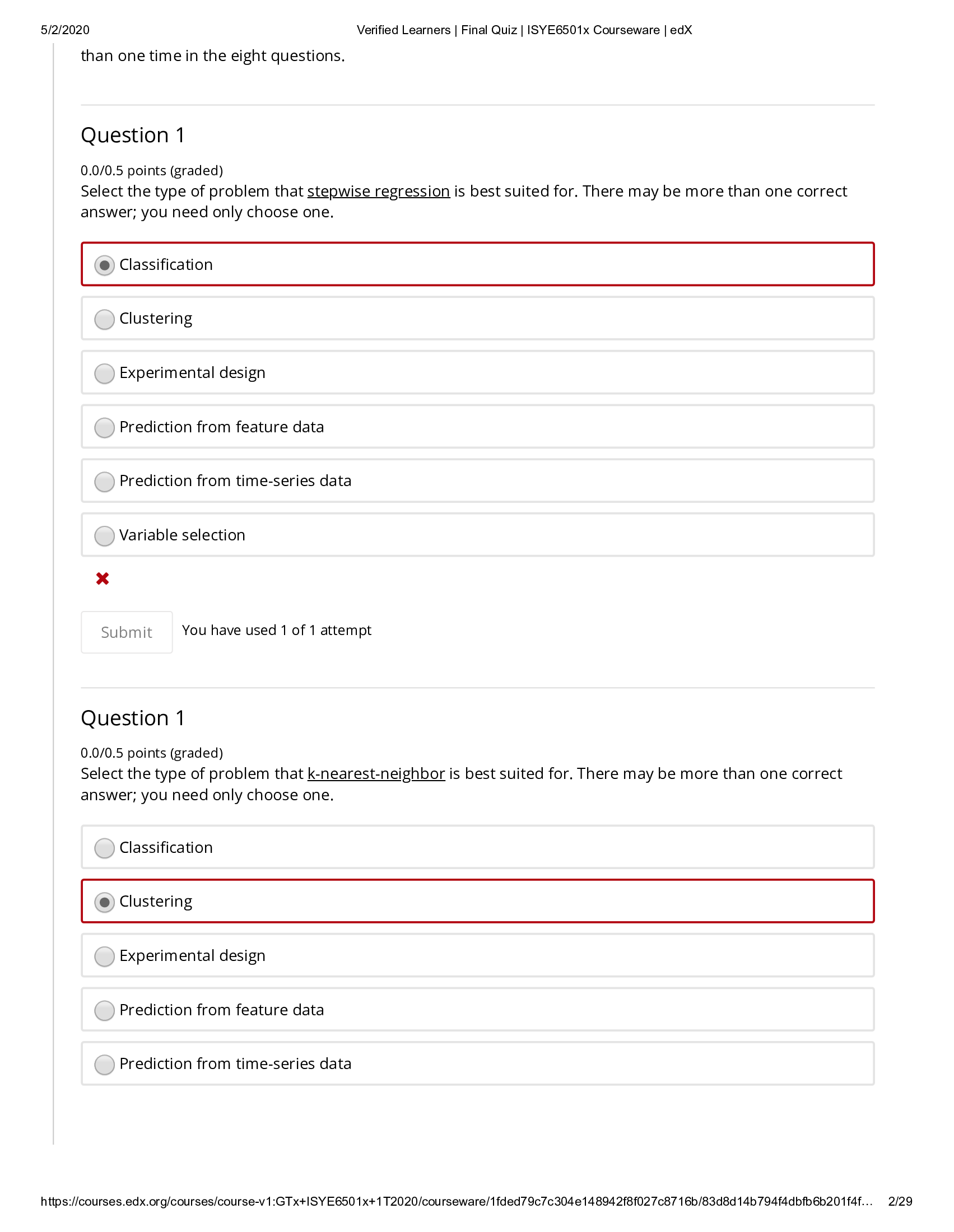Pick Experimental design in the second question
The height and width of the screenshot is (1232, 954).
click(104, 956)
